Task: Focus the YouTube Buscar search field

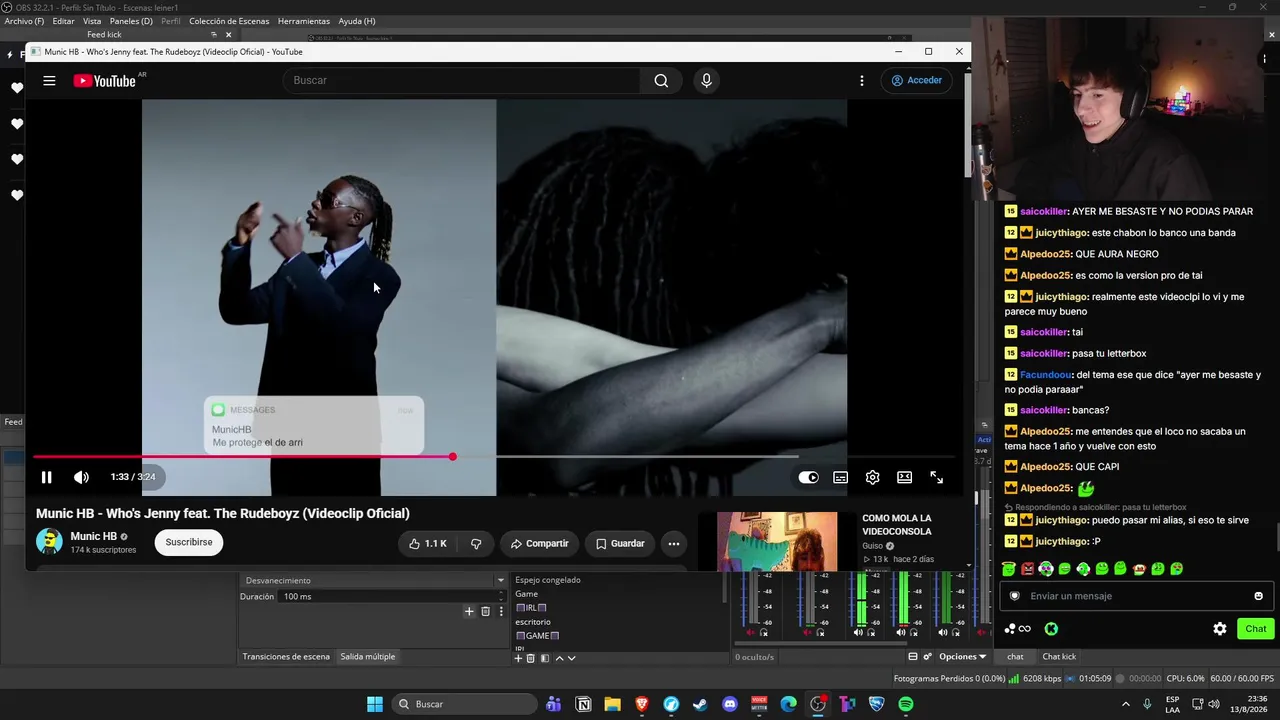Action: [x=462, y=80]
